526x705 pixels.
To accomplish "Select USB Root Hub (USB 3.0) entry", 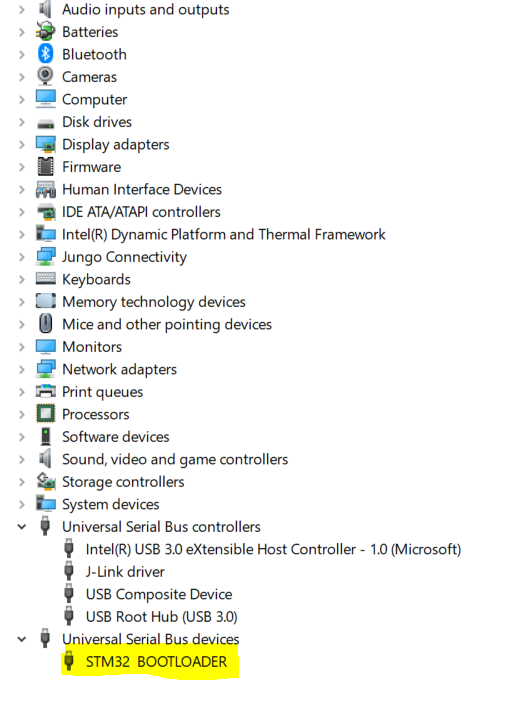I will coord(161,616).
